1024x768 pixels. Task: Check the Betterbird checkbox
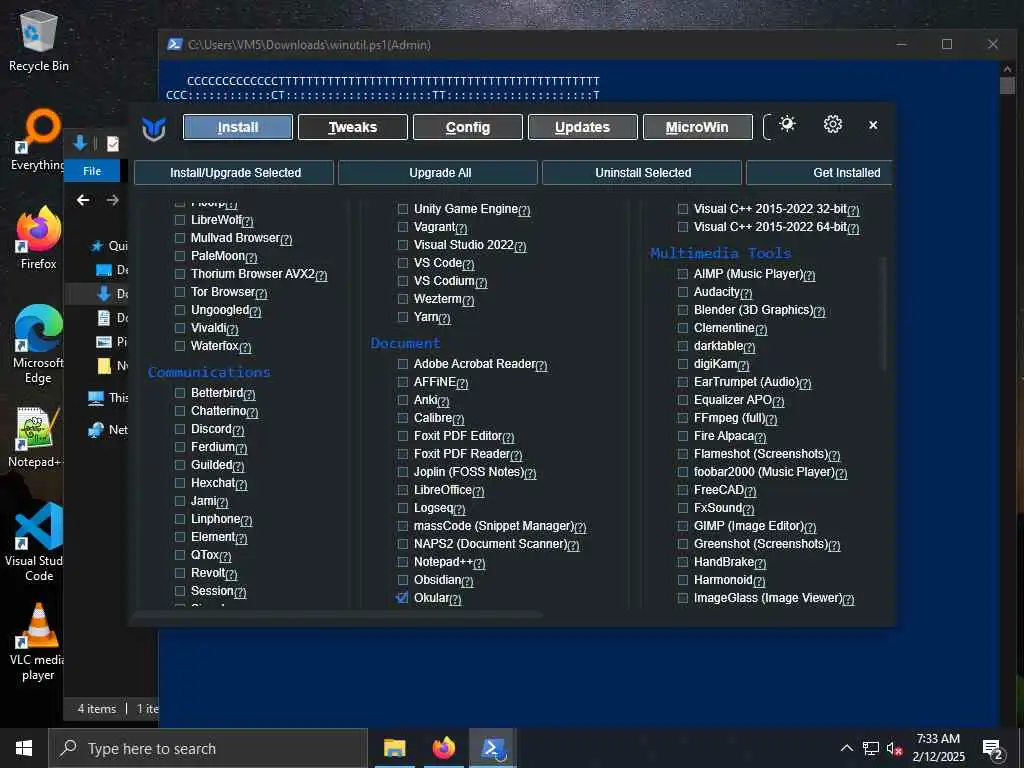pos(180,393)
